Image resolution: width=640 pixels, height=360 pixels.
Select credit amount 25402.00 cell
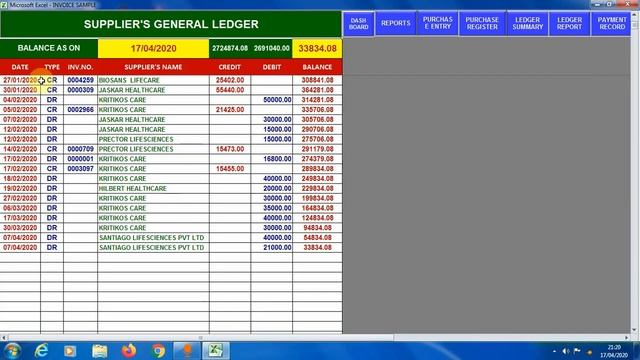point(230,80)
